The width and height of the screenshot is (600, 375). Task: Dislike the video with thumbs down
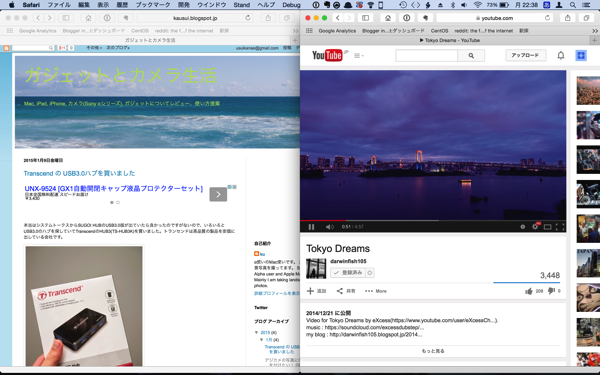(551, 291)
